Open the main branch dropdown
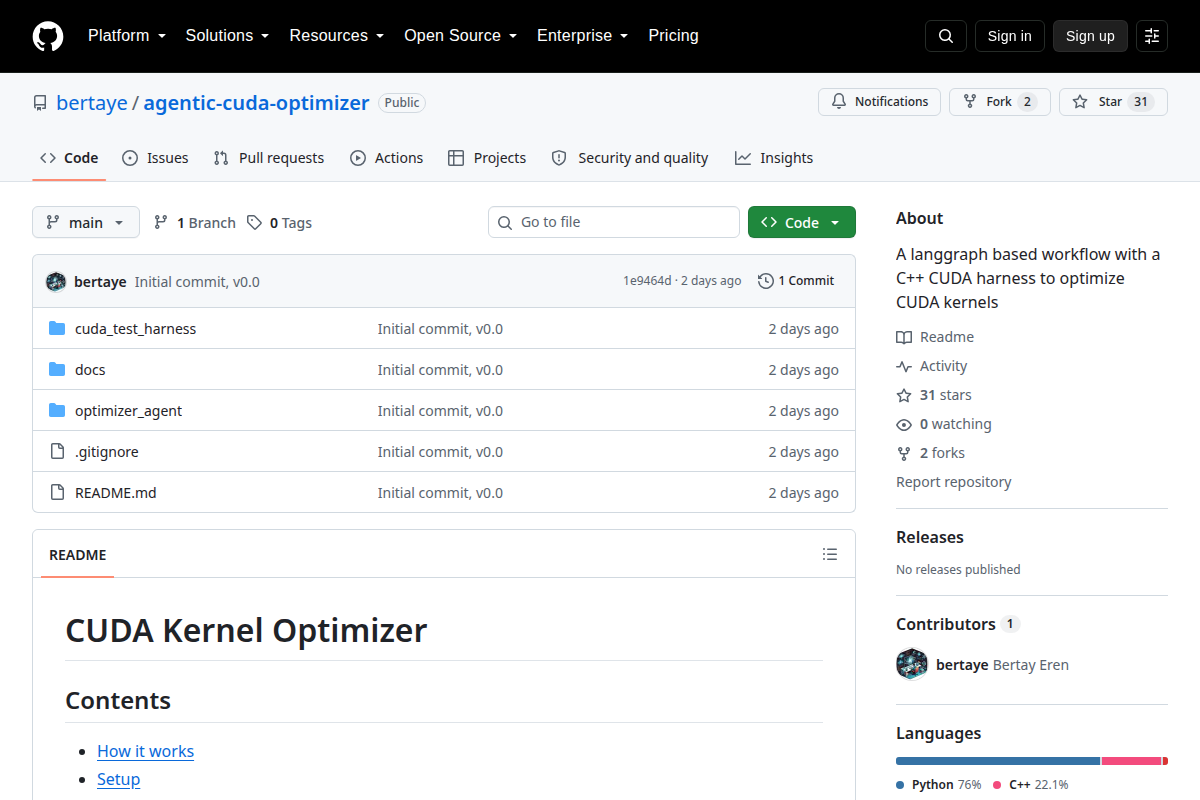This screenshot has width=1200, height=800. pyautogui.click(x=86, y=222)
